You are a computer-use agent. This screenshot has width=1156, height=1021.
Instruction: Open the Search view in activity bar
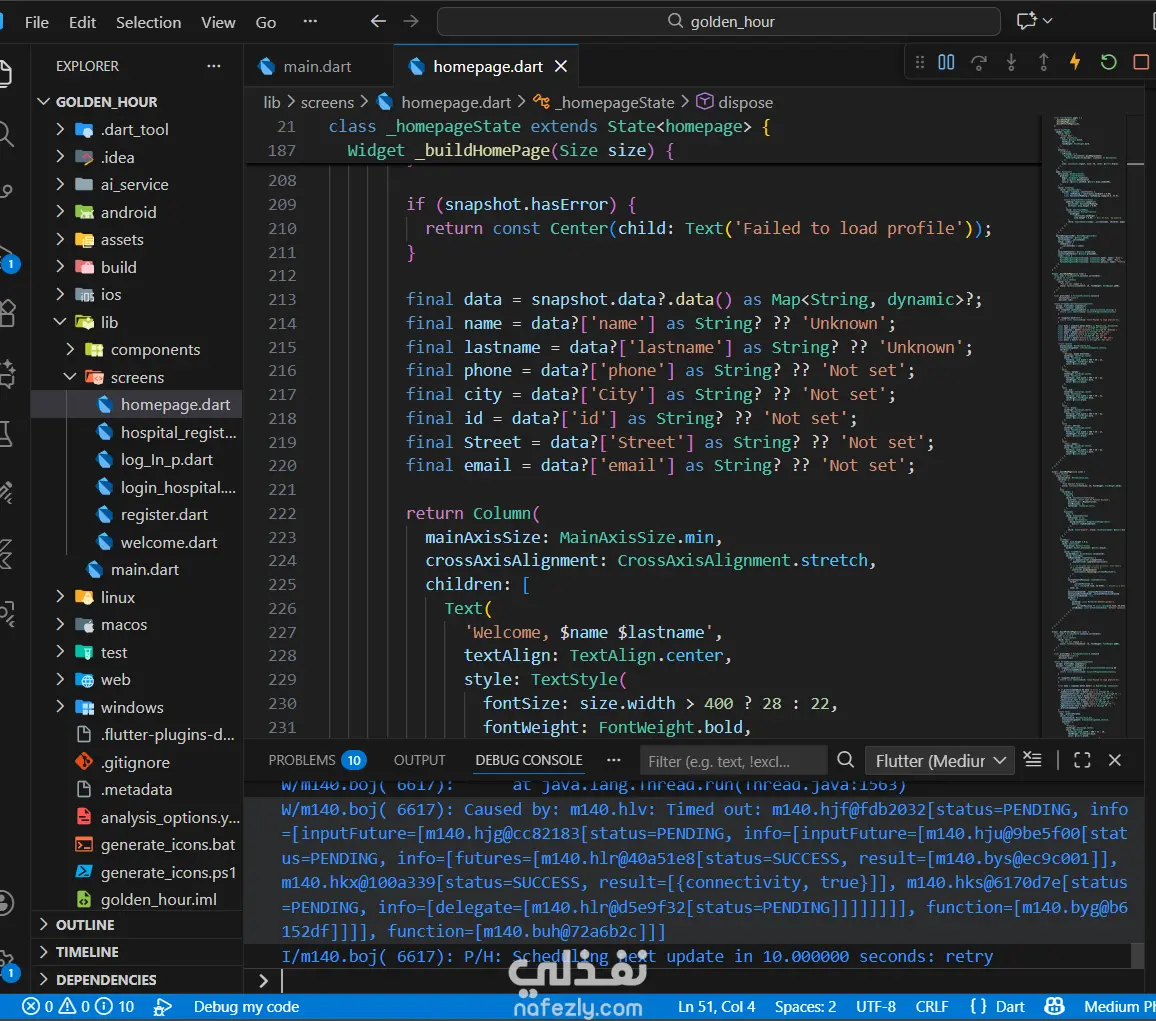6,133
